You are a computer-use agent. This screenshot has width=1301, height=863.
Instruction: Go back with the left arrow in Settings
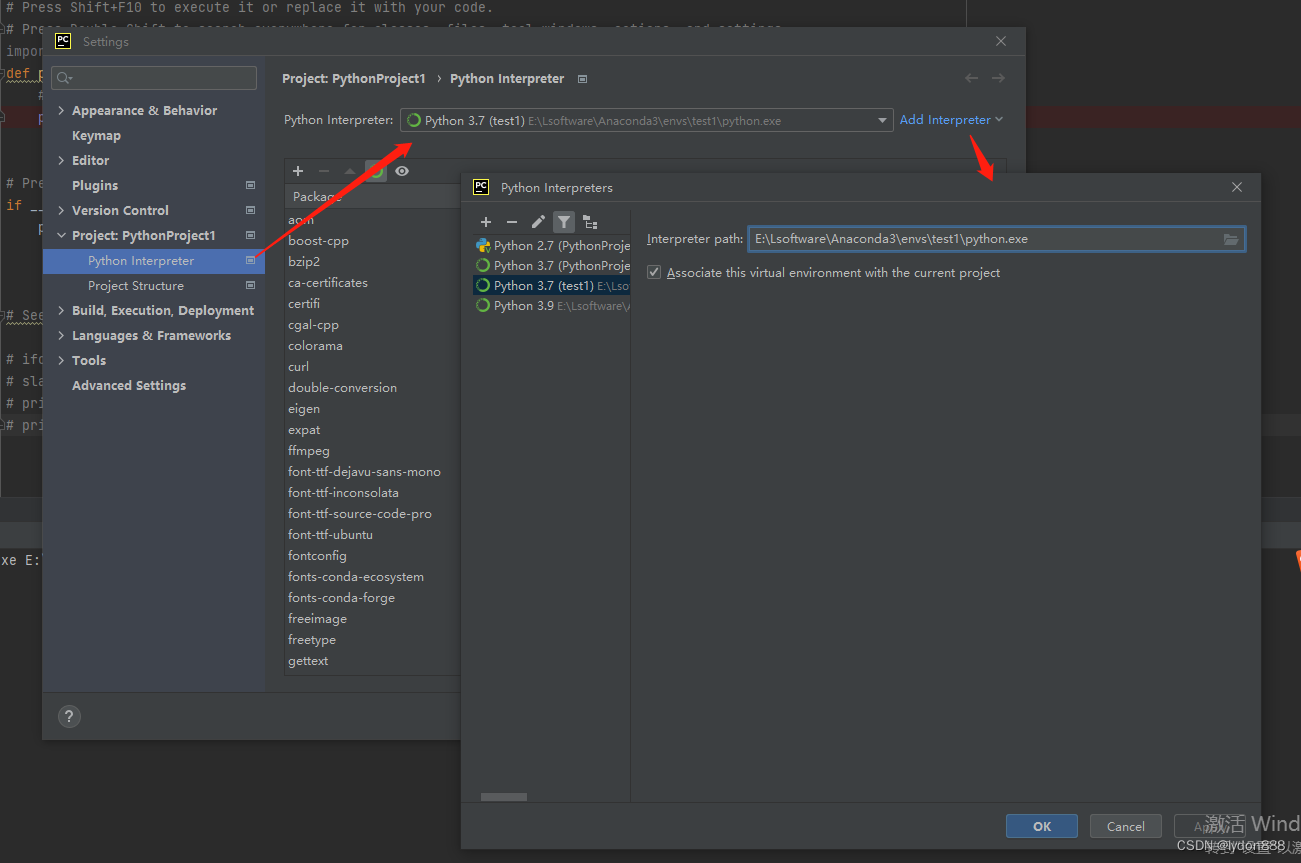click(x=972, y=78)
